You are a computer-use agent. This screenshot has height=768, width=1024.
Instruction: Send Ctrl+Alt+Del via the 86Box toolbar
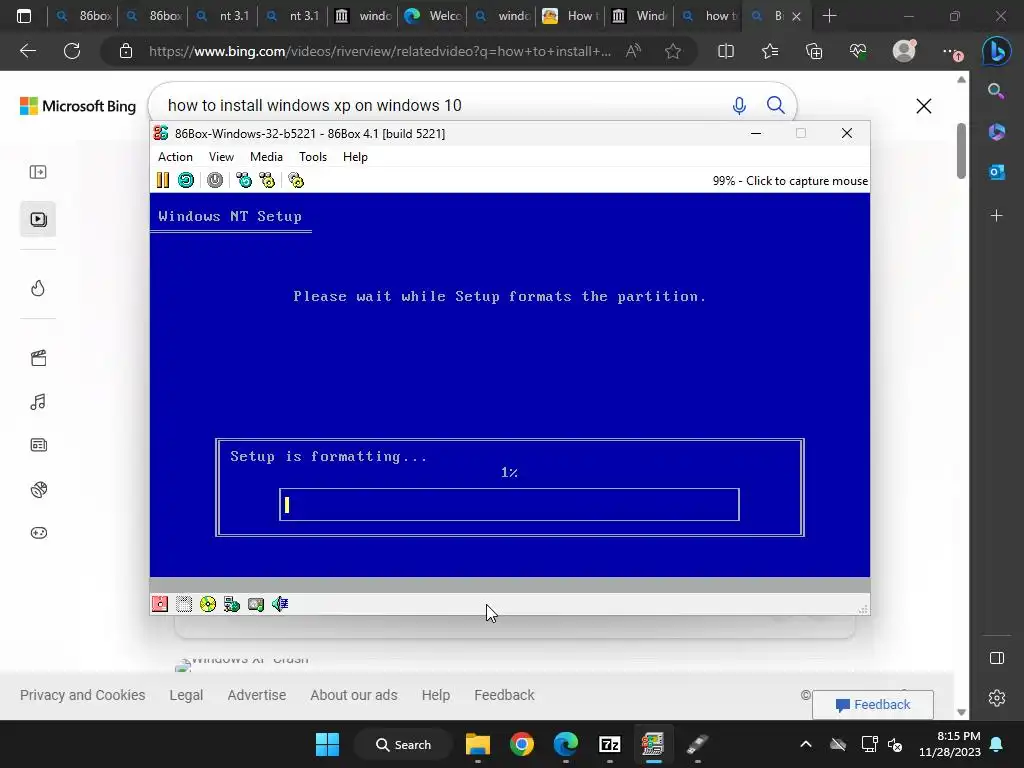tap(244, 180)
